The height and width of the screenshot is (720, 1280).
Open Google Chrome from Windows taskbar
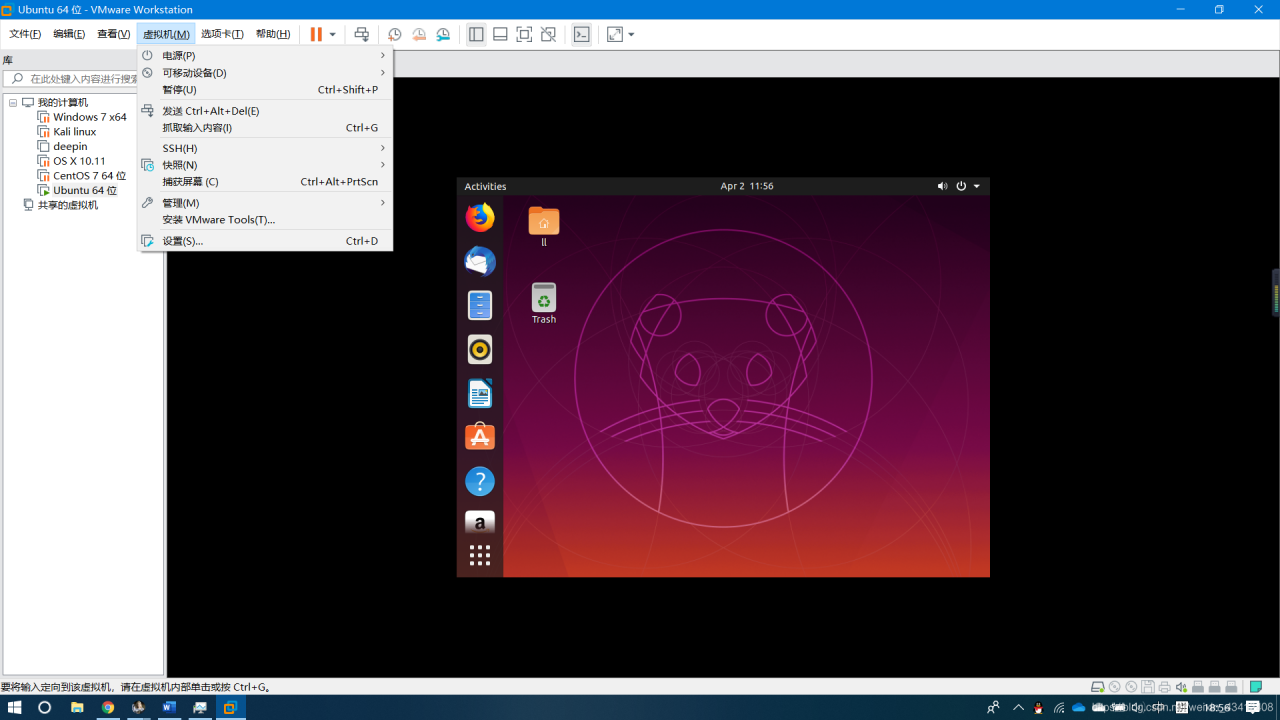click(107, 707)
